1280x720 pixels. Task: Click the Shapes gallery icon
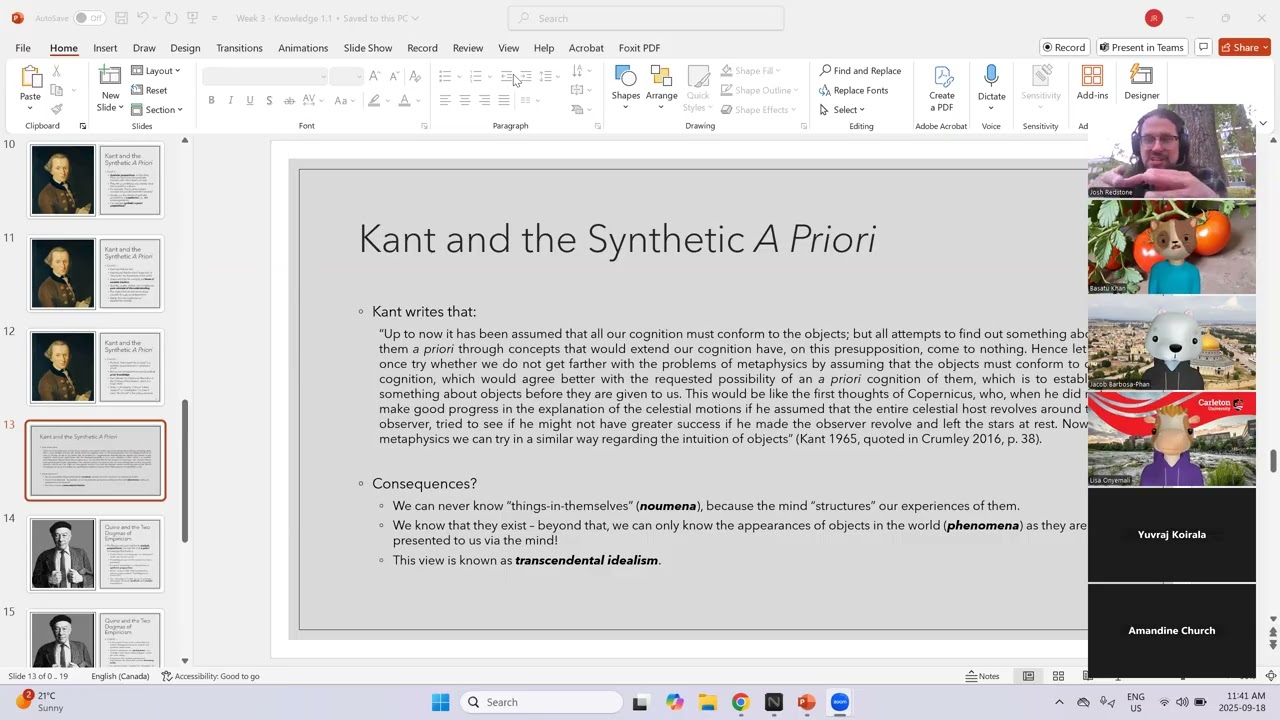click(x=626, y=77)
